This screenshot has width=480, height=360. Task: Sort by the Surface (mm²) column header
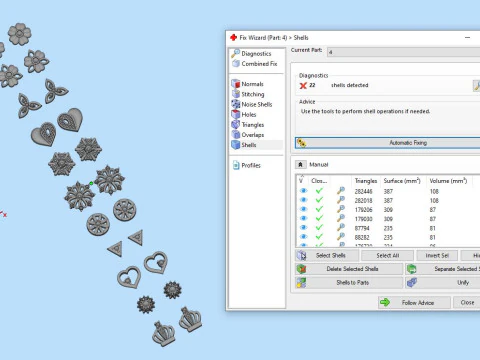402,181
